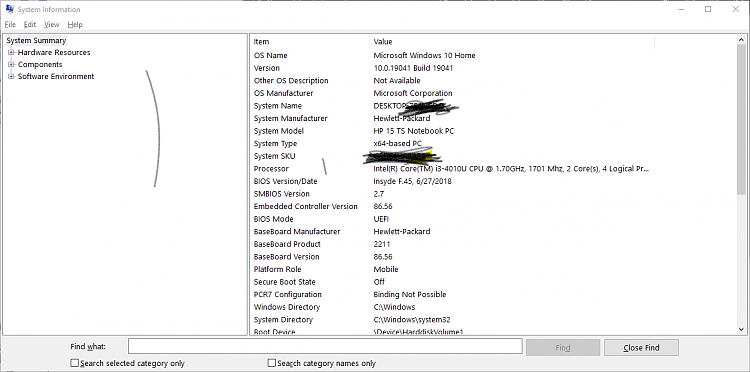Click the System Information app icon in title bar
The height and width of the screenshot is (372, 750).
[x=9, y=9]
